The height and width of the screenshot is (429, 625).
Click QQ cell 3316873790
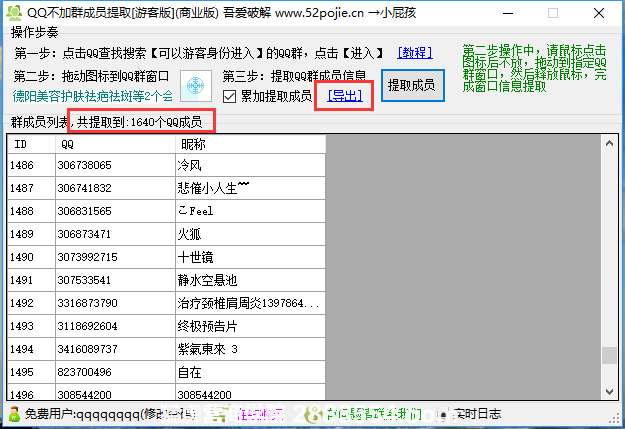[115, 303]
